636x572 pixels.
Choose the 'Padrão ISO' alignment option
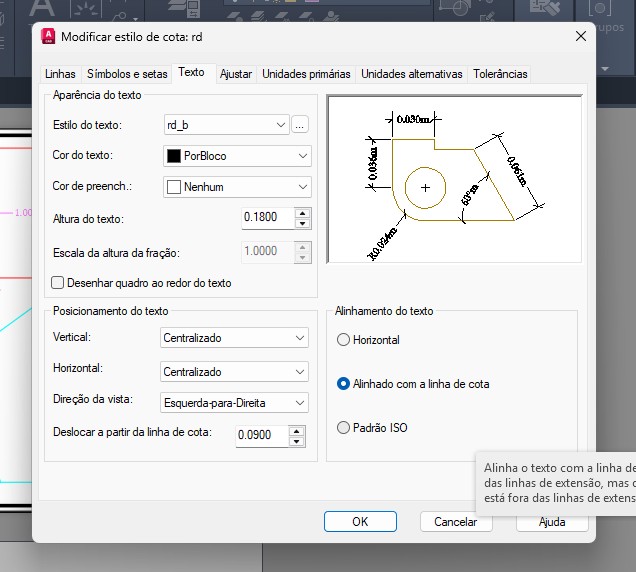[x=344, y=428]
